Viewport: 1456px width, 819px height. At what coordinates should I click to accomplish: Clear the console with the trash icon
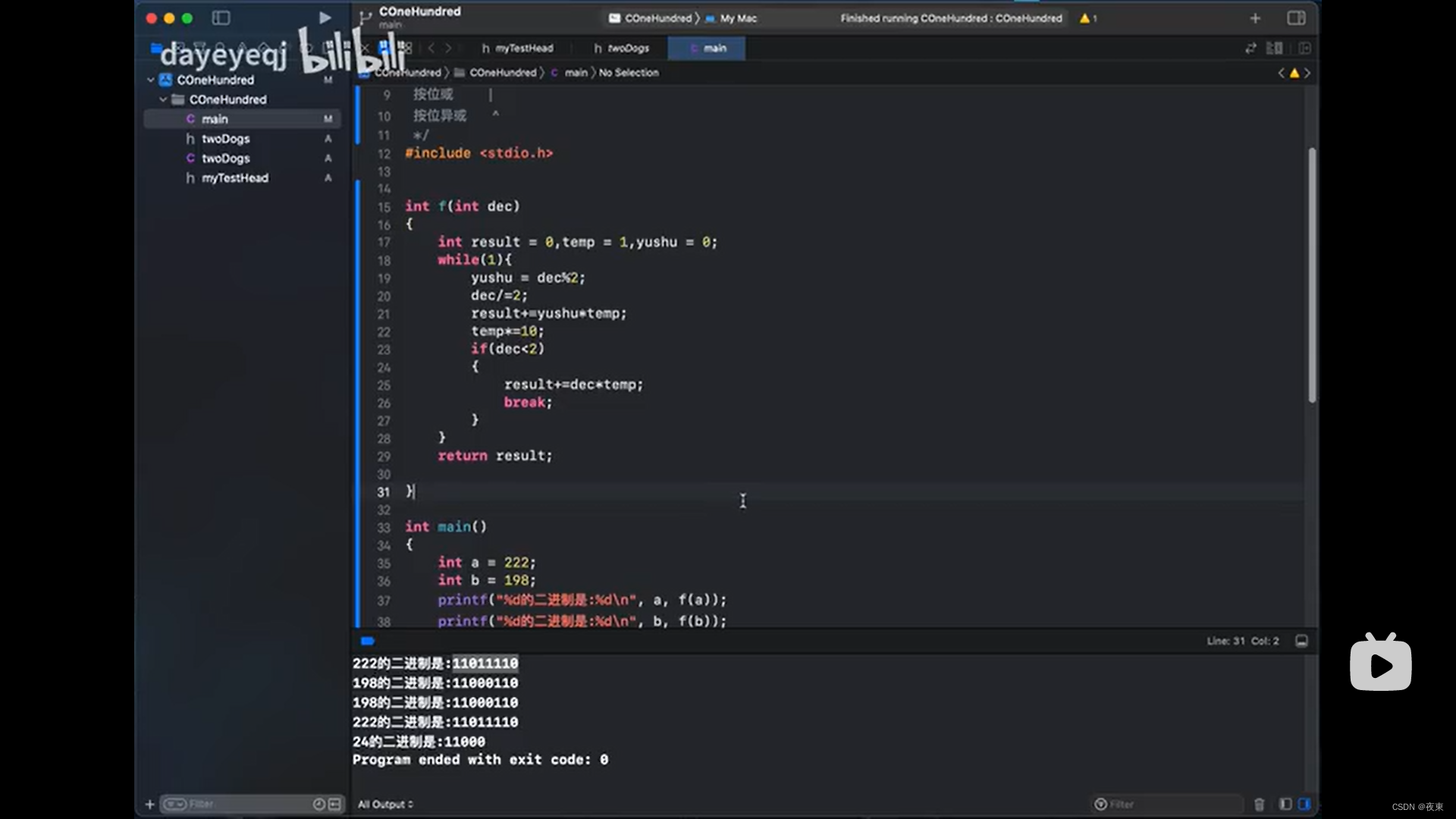click(1259, 804)
